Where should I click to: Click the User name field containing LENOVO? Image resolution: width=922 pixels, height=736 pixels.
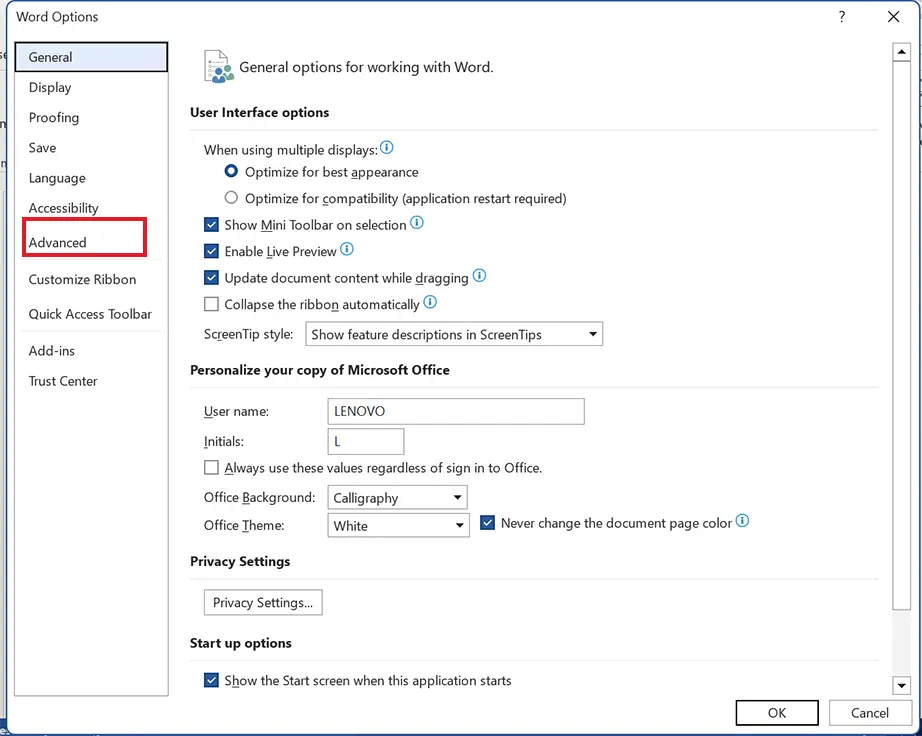point(456,411)
